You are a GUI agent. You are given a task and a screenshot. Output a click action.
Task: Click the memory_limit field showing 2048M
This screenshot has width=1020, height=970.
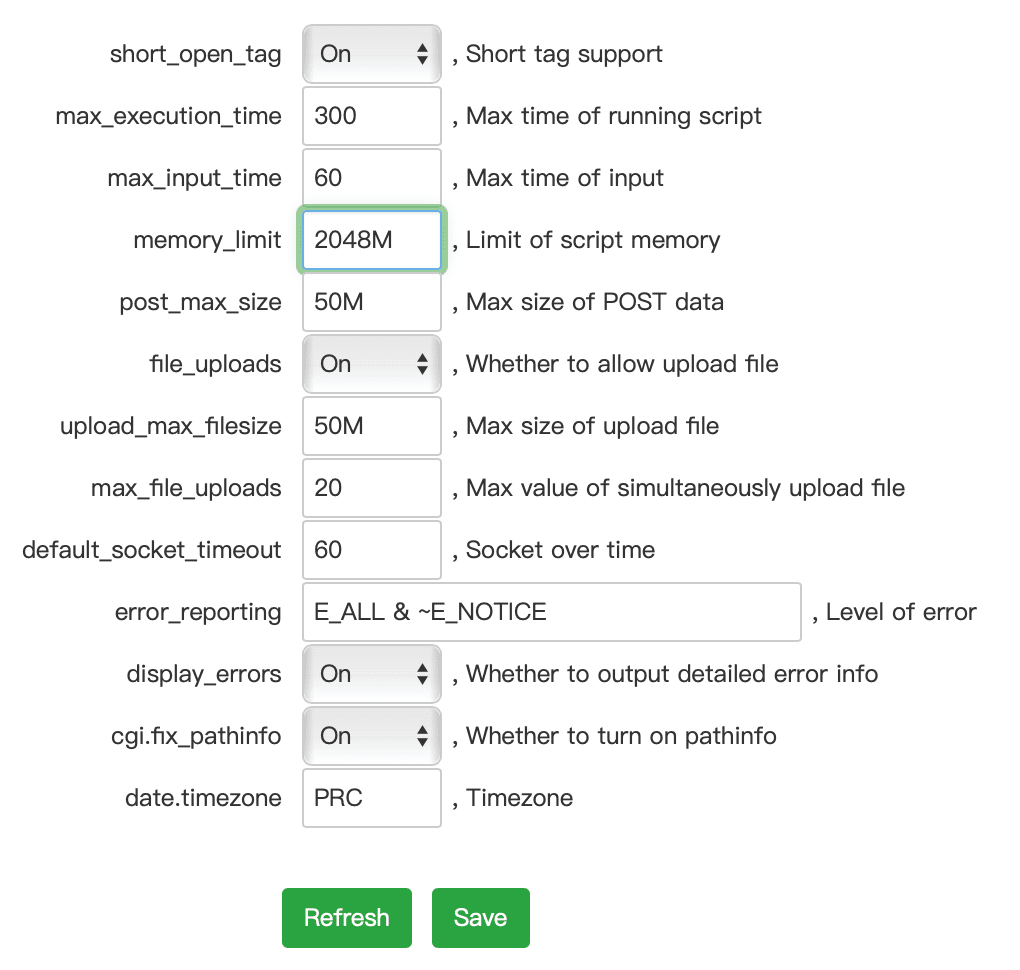[371, 240]
